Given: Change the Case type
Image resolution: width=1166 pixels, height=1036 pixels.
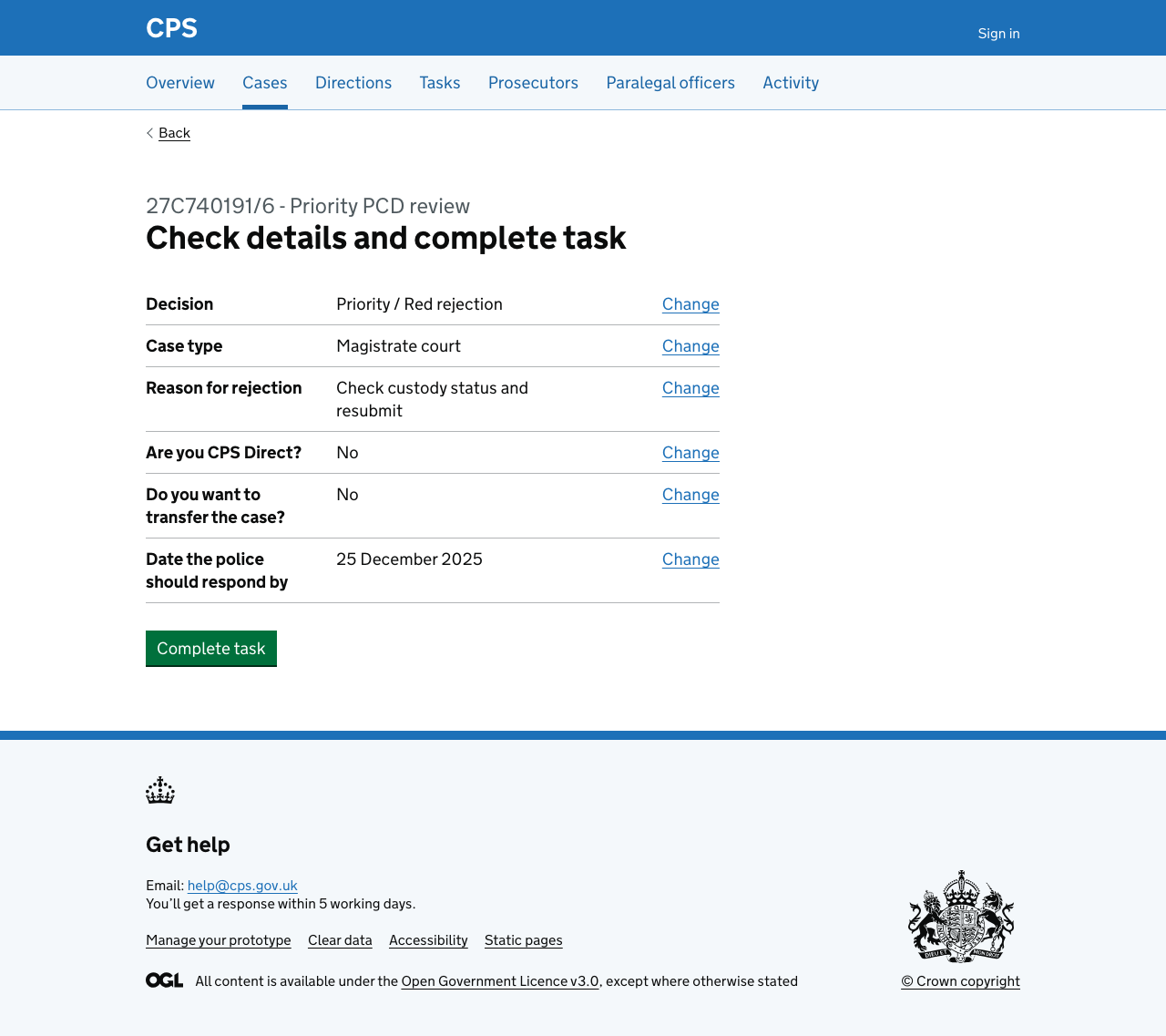Looking at the screenshot, I should pos(690,344).
